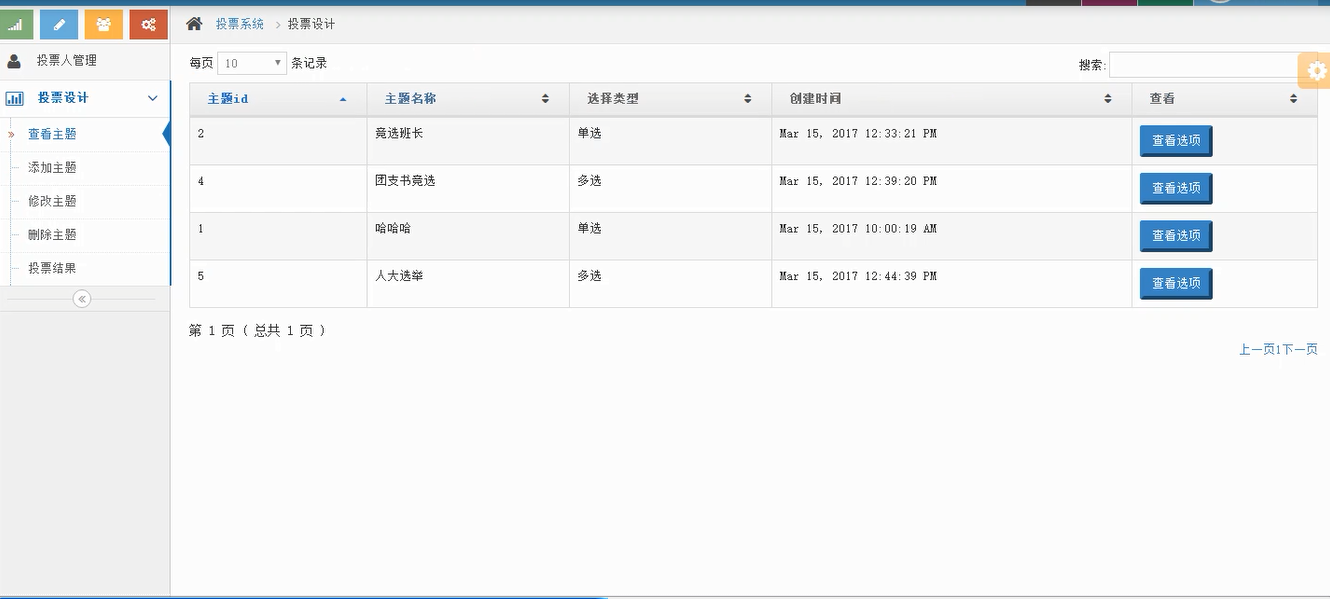The image size is (1330, 599).
Task: Click 投票设计 breadcrumb text
Action: (311, 24)
